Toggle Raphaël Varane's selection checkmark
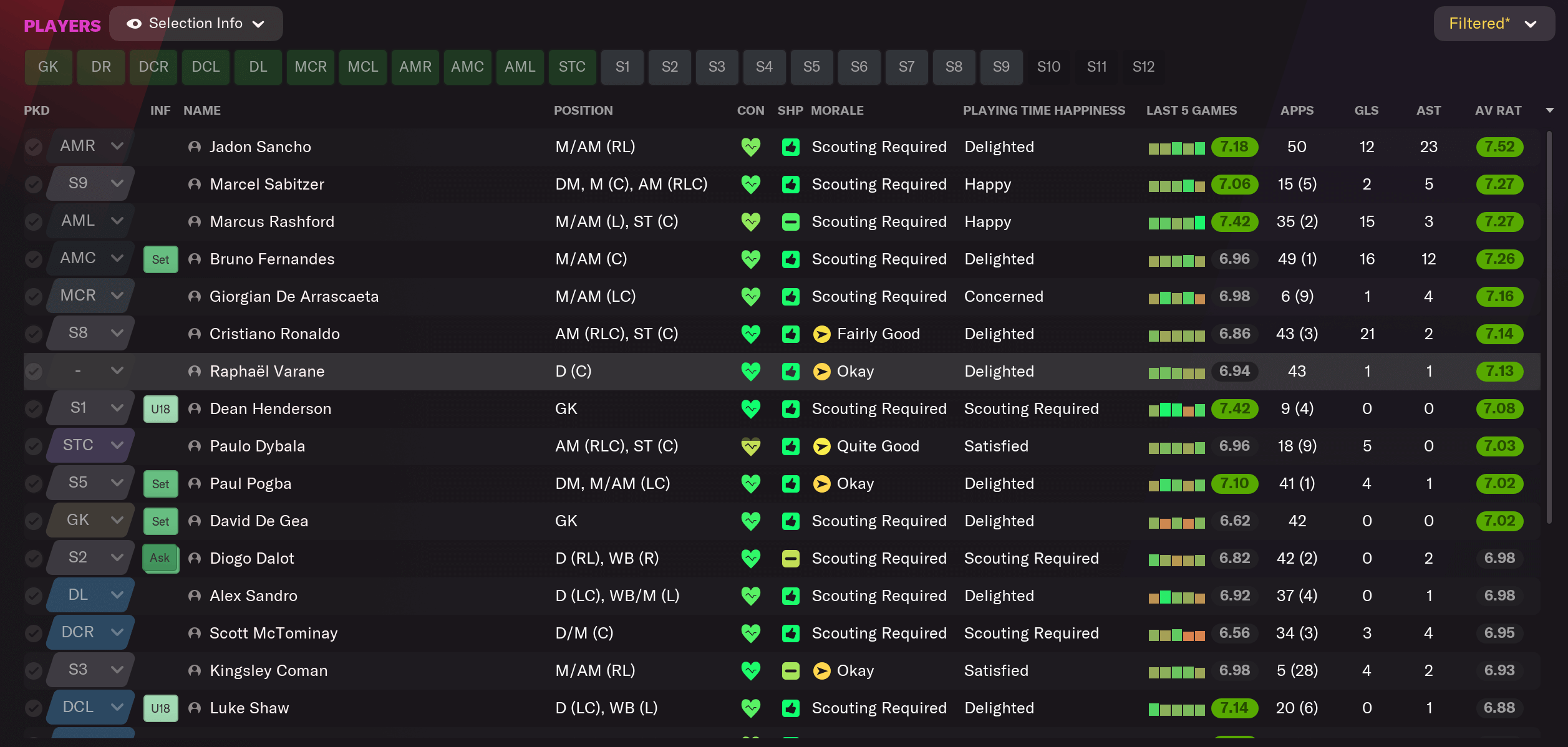The width and height of the screenshot is (1568, 747). click(x=34, y=371)
